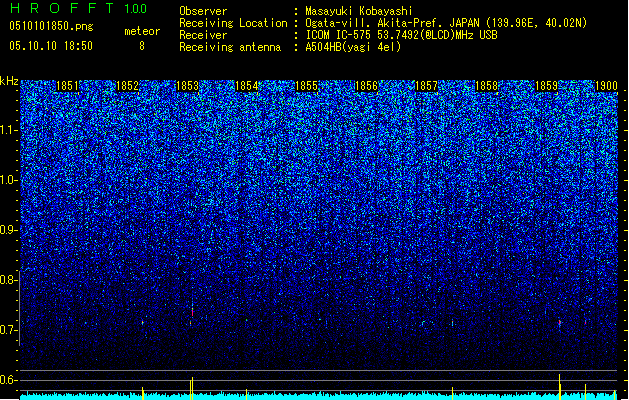Screen dimensions: 629x400
Task: Click the 0.8 kHz axis label
Action: click(x=8, y=280)
